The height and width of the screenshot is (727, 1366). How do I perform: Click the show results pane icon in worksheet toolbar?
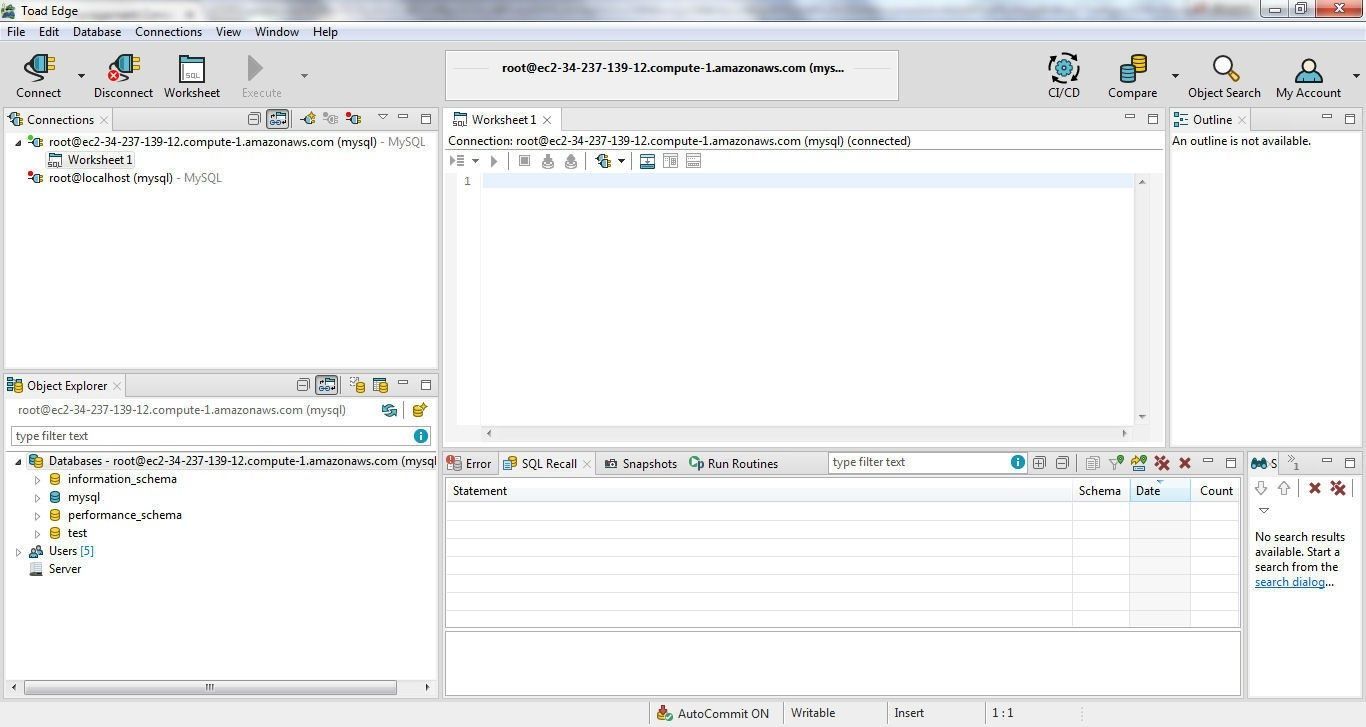647,161
